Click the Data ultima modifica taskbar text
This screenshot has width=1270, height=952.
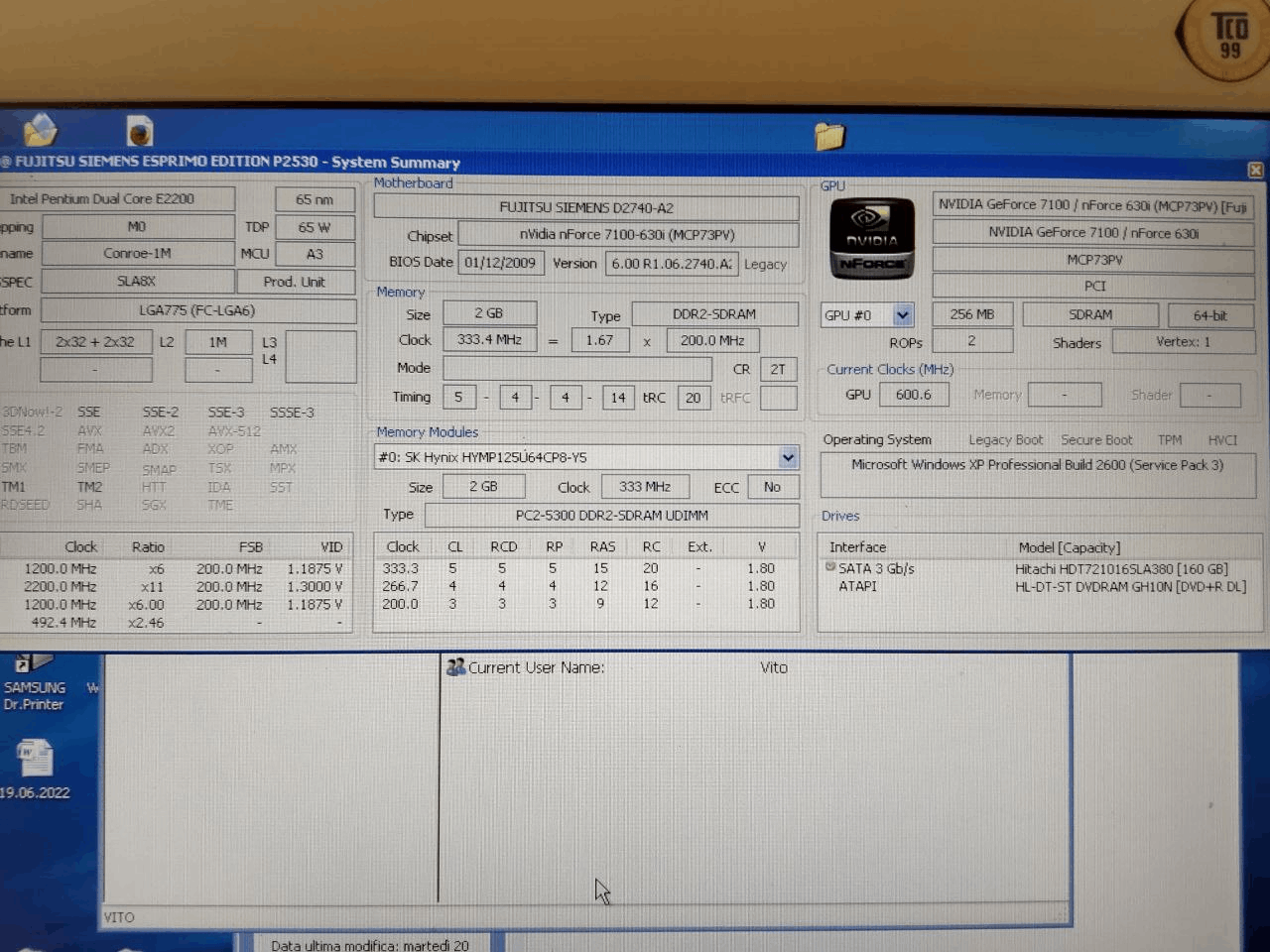coord(370,945)
